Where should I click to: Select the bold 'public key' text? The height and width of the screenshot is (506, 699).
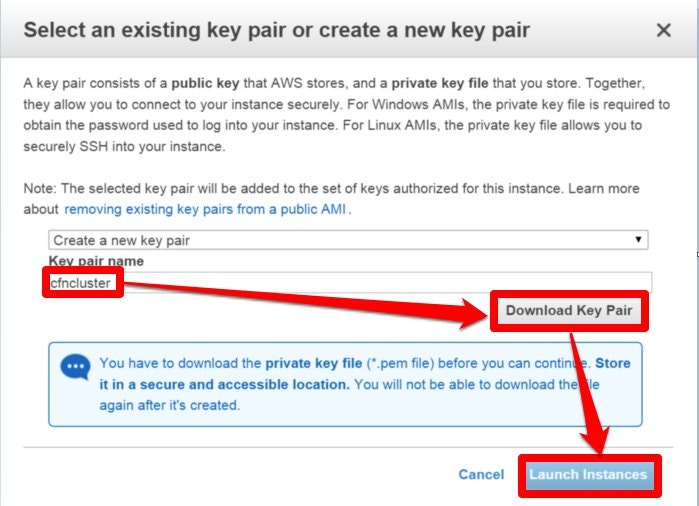click(206, 83)
